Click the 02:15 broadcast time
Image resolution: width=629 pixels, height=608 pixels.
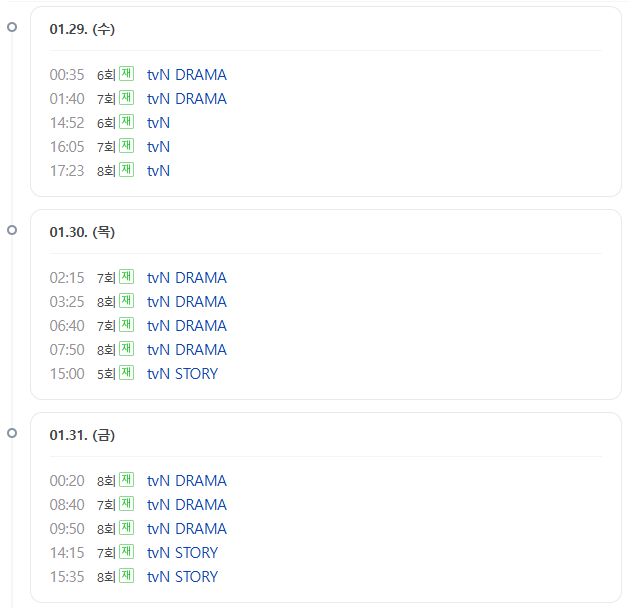[x=67, y=278]
